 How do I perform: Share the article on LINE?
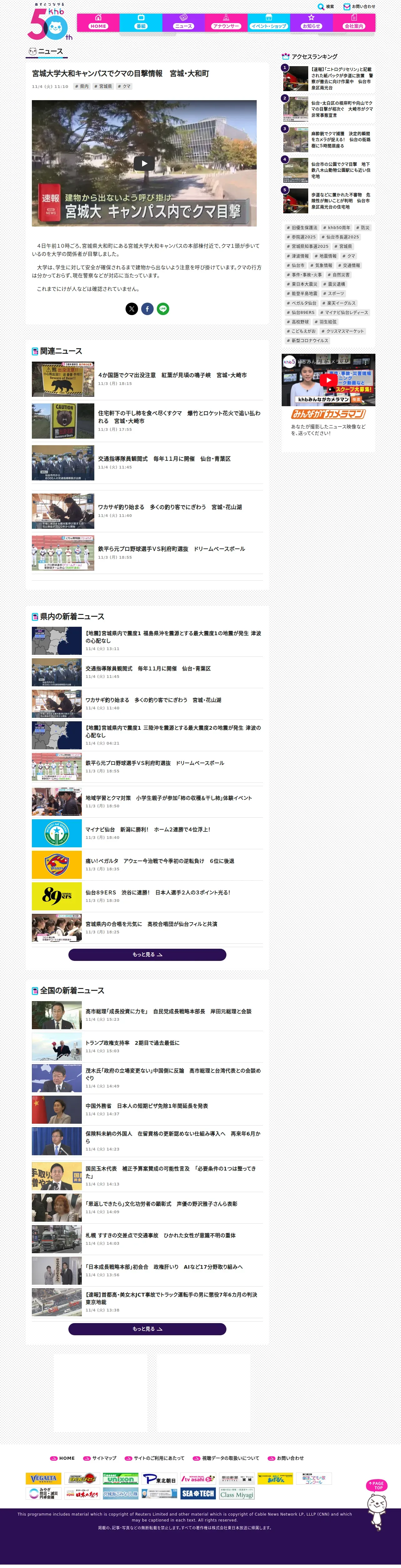click(x=163, y=309)
